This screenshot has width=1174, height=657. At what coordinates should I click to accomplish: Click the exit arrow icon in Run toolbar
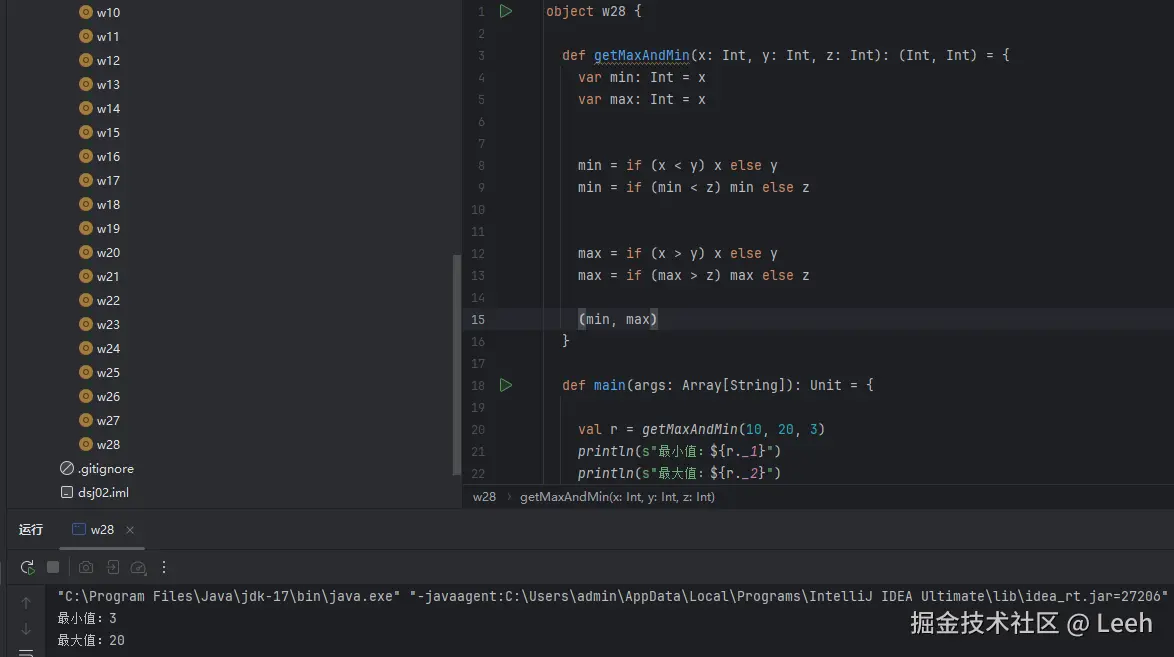coord(112,567)
